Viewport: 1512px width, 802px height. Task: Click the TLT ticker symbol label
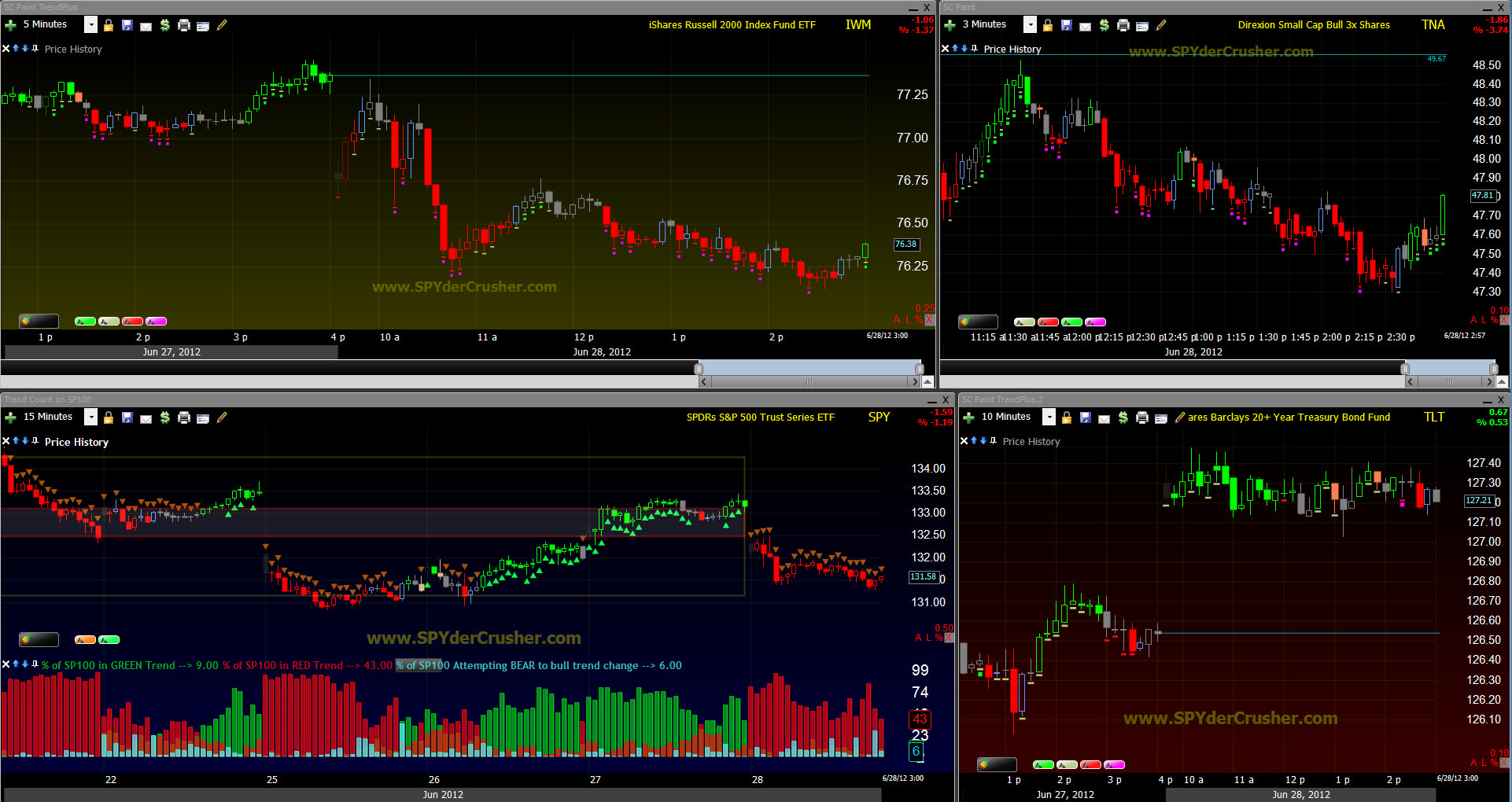[x=1434, y=418]
